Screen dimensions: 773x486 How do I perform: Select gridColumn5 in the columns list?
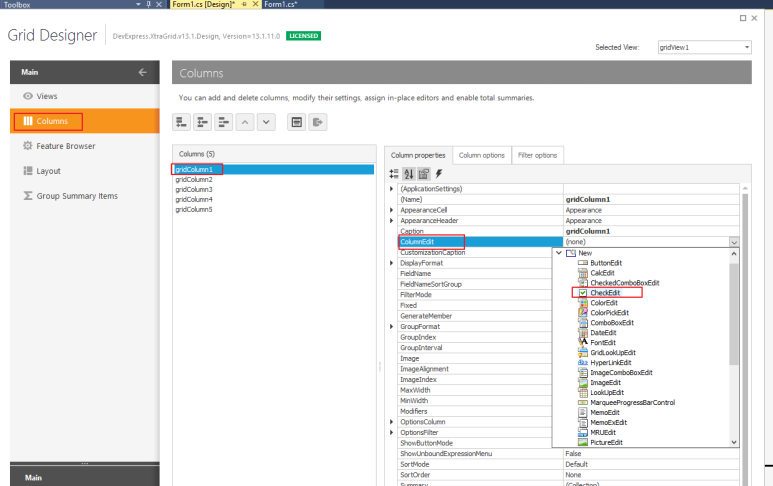(194, 209)
